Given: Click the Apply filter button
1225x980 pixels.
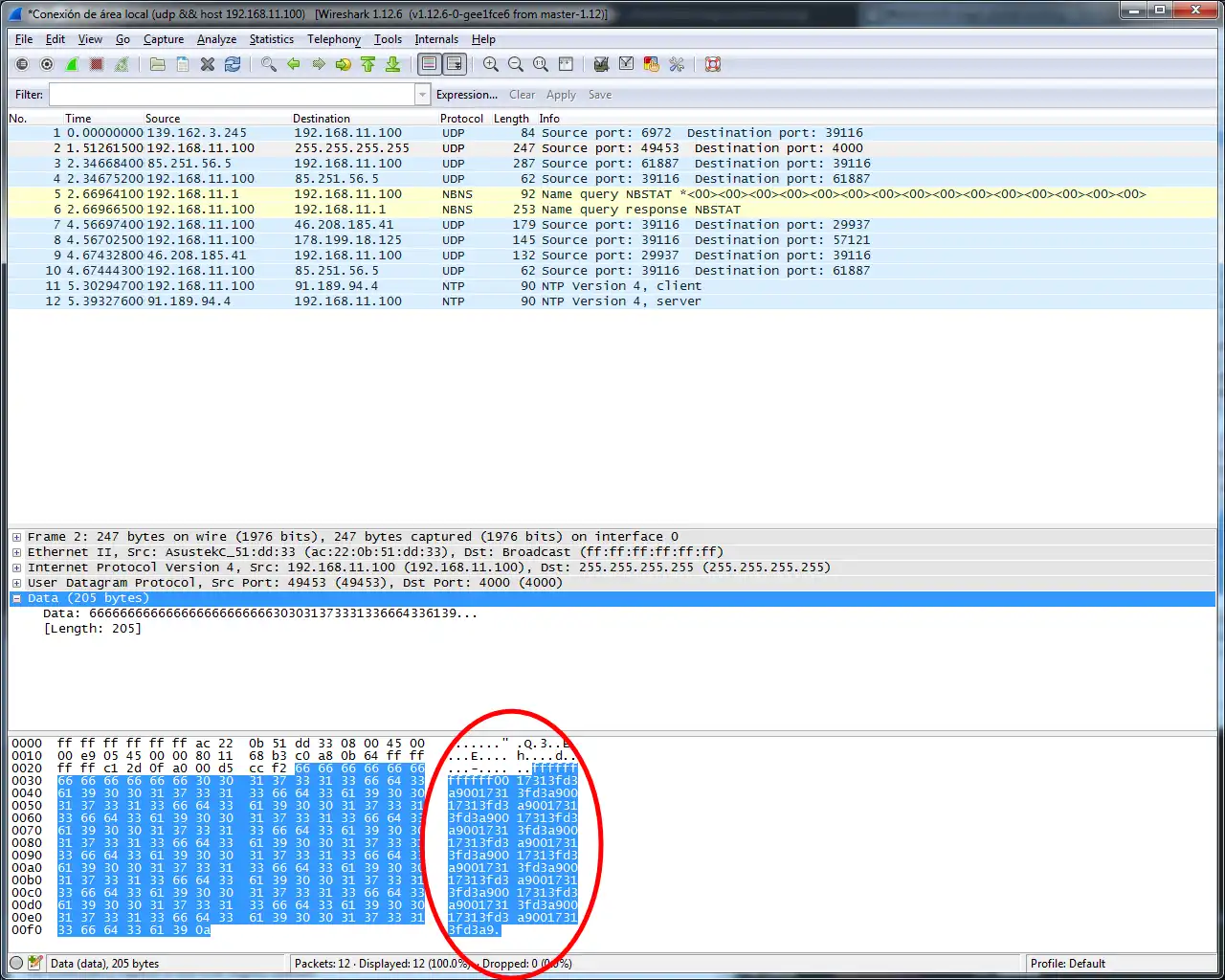Looking at the screenshot, I should pos(561,95).
